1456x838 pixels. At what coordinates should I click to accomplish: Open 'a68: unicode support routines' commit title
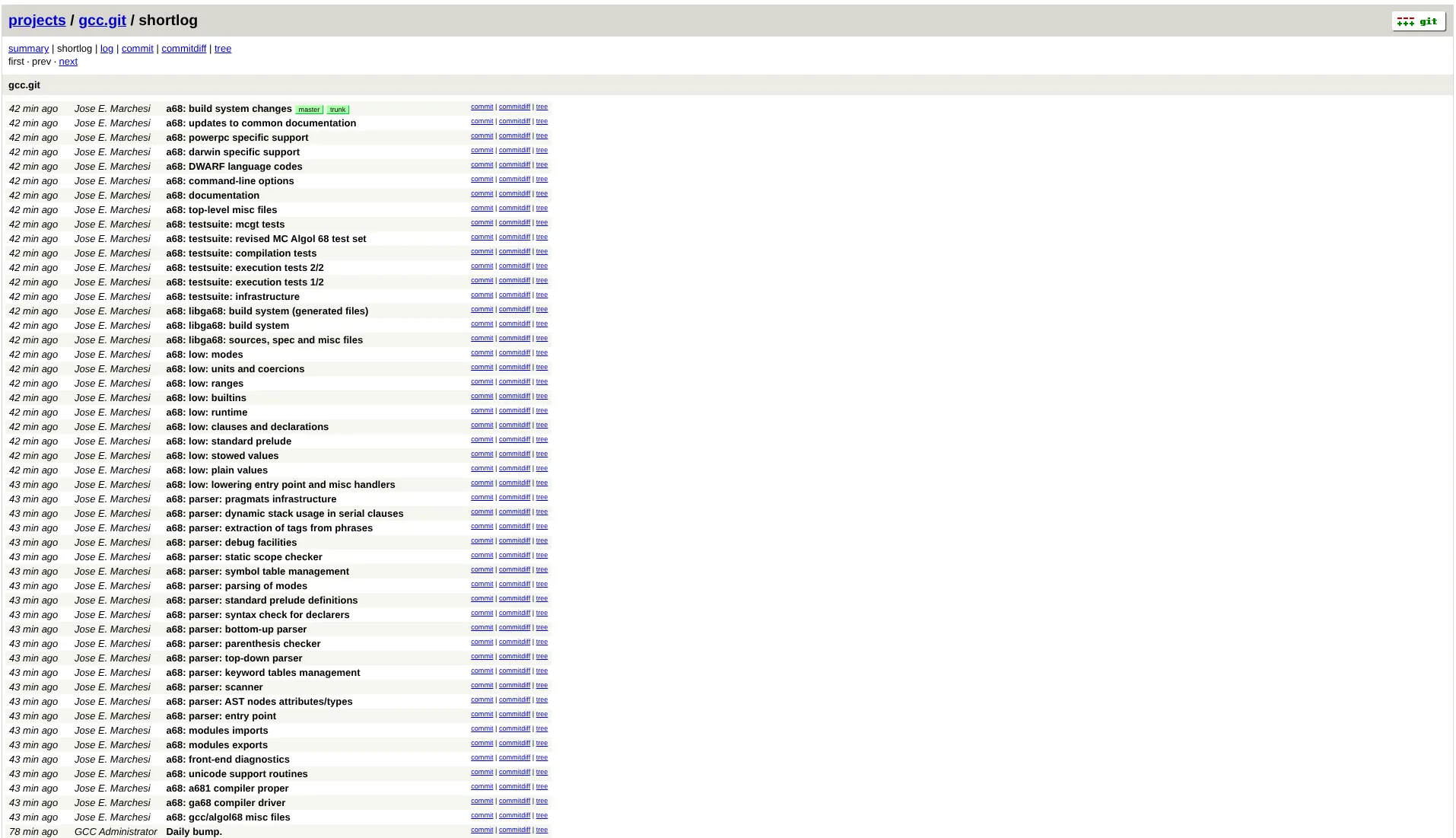point(237,774)
